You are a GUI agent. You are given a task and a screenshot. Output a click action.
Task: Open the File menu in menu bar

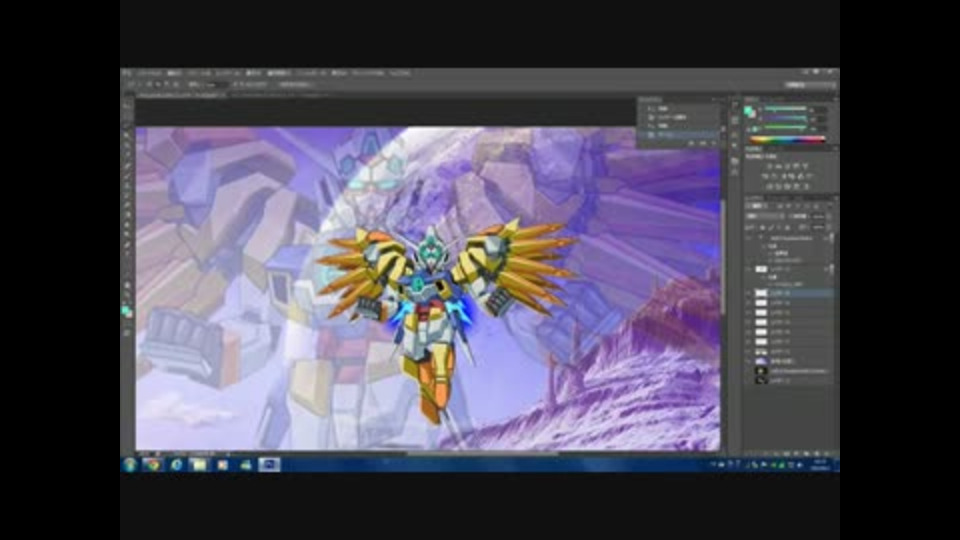click(x=149, y=73)
